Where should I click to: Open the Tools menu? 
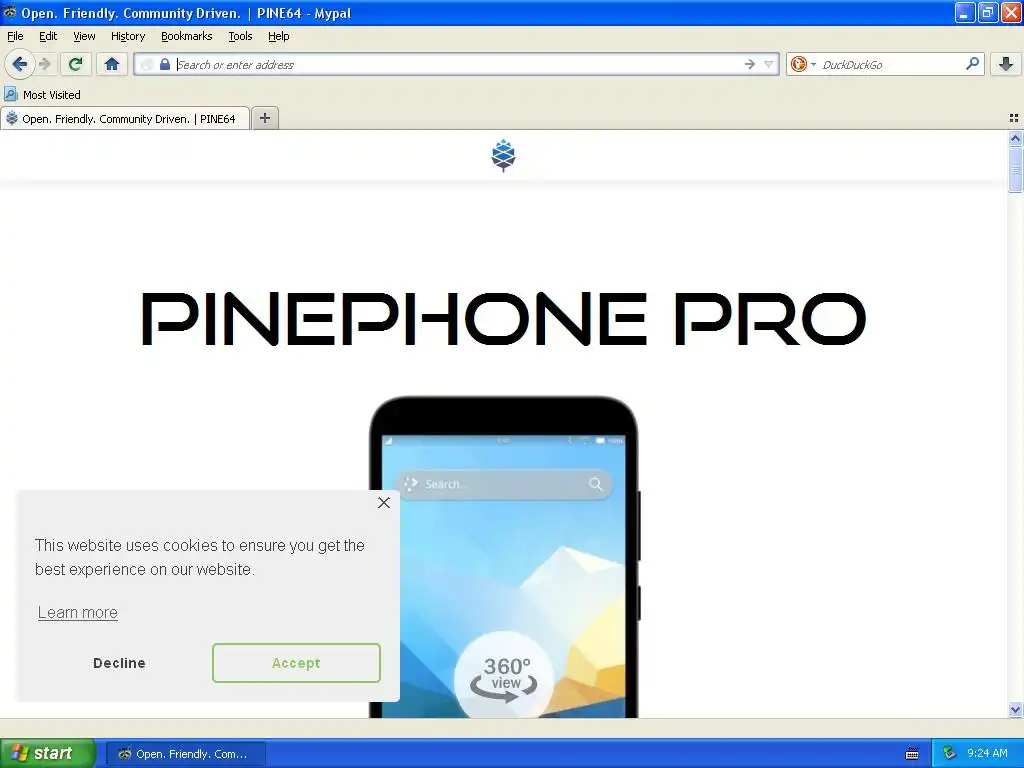coord(240,36)
